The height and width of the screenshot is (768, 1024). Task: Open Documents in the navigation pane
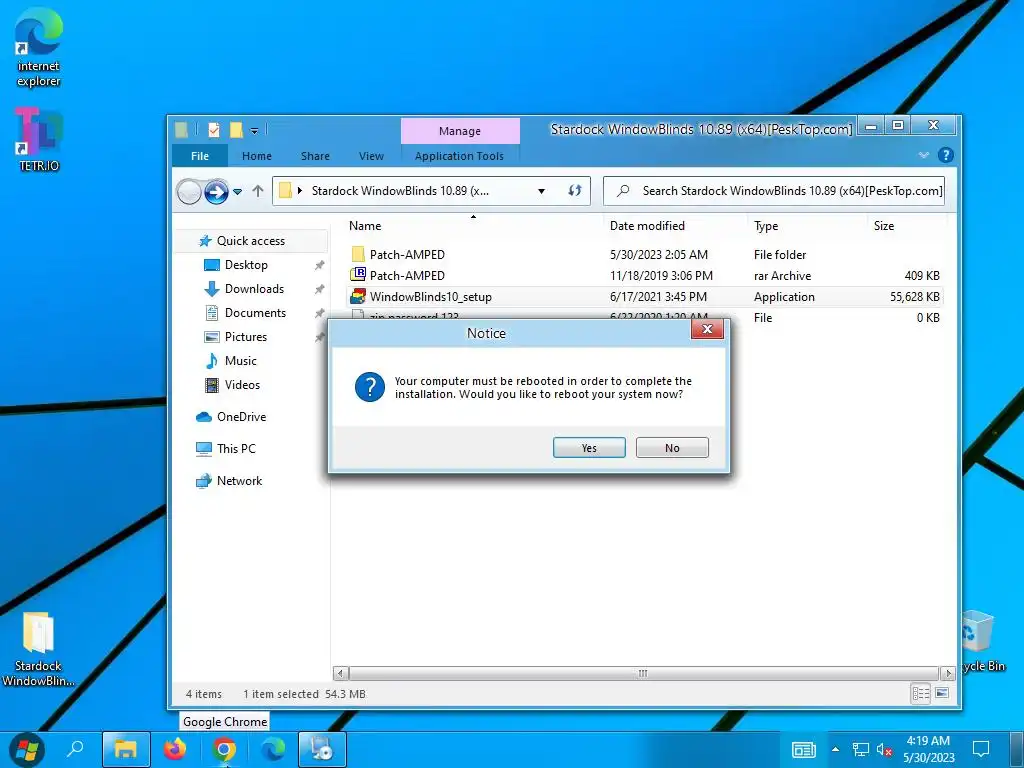255,313
